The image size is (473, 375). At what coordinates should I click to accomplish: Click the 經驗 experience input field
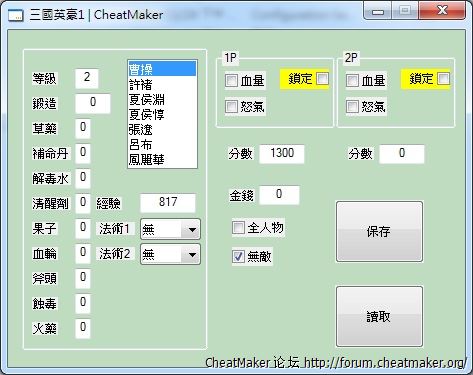168,202
